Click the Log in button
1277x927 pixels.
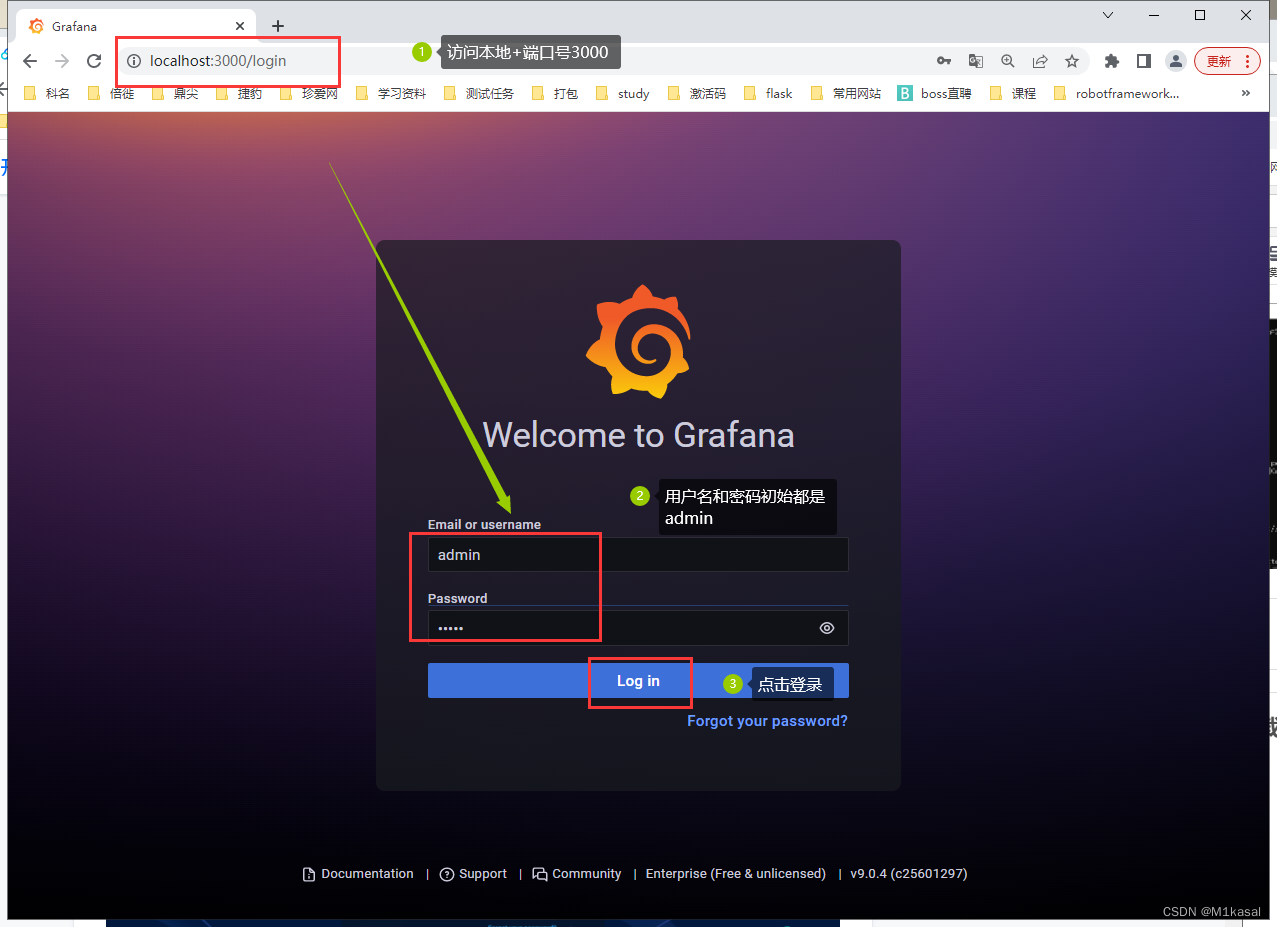coord(638,680)
